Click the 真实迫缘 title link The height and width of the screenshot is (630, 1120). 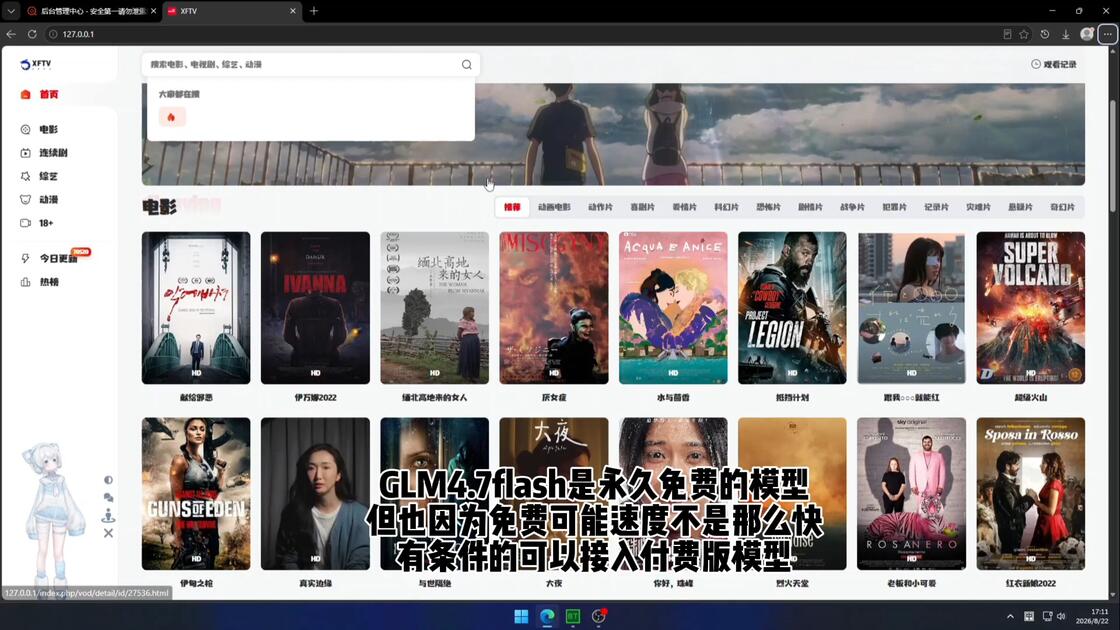pyautogui.click(x=315, y=584)
